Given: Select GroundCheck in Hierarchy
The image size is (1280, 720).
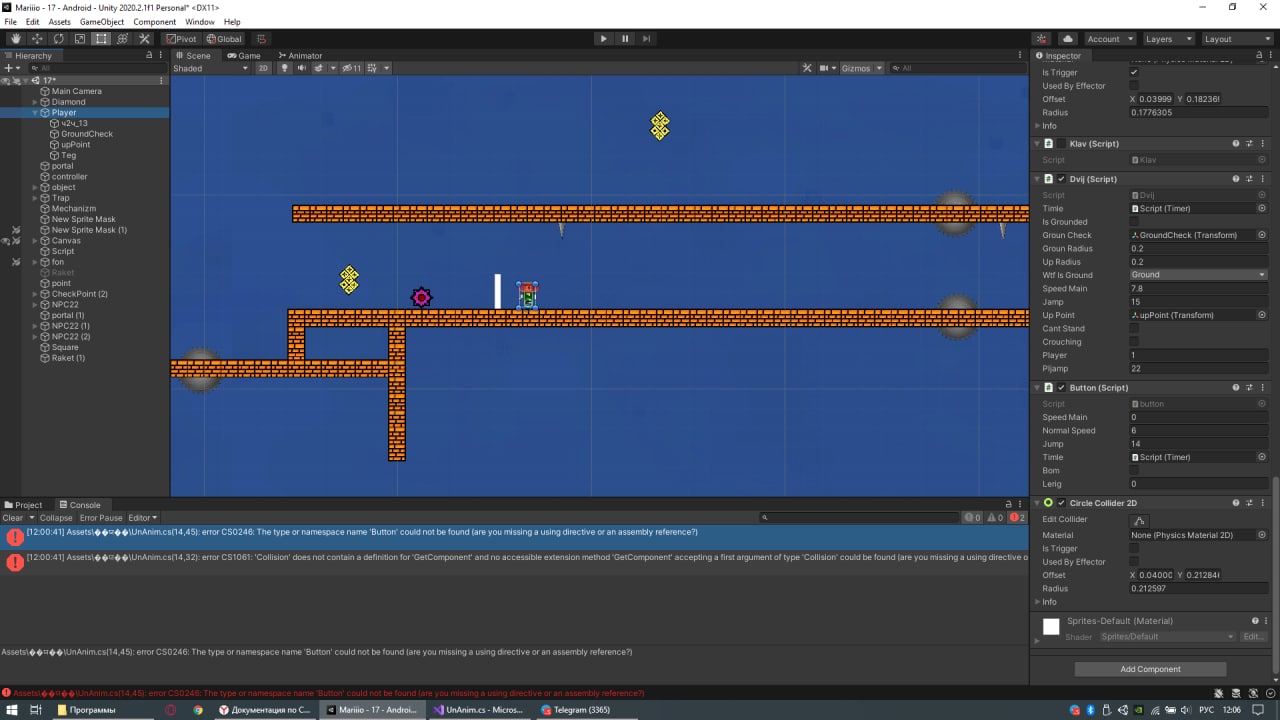Looking at the screenshot, I should pos(87,134).
